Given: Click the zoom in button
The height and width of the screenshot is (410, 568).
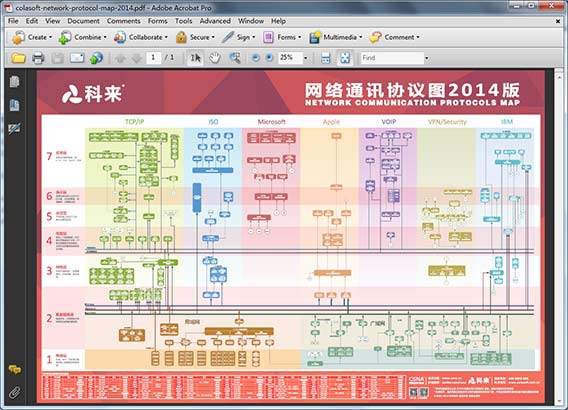Looking at the screenshot, I should pos(269,58).
